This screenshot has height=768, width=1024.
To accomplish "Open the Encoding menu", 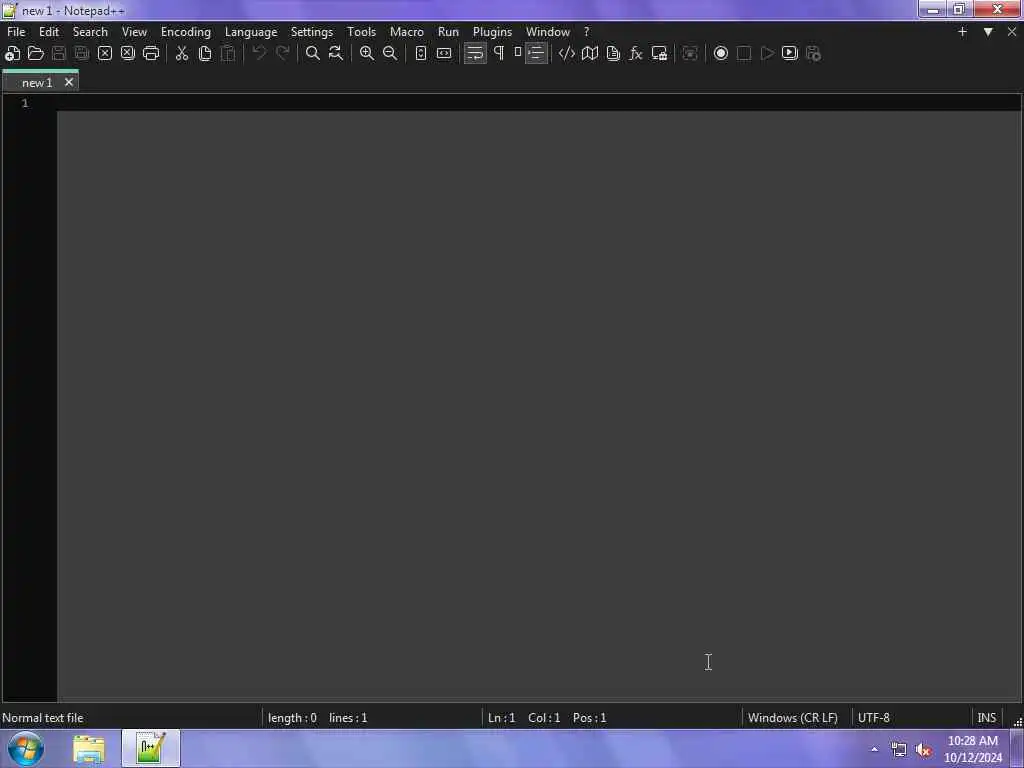I will pyautogui.click(x=186, y=31).
